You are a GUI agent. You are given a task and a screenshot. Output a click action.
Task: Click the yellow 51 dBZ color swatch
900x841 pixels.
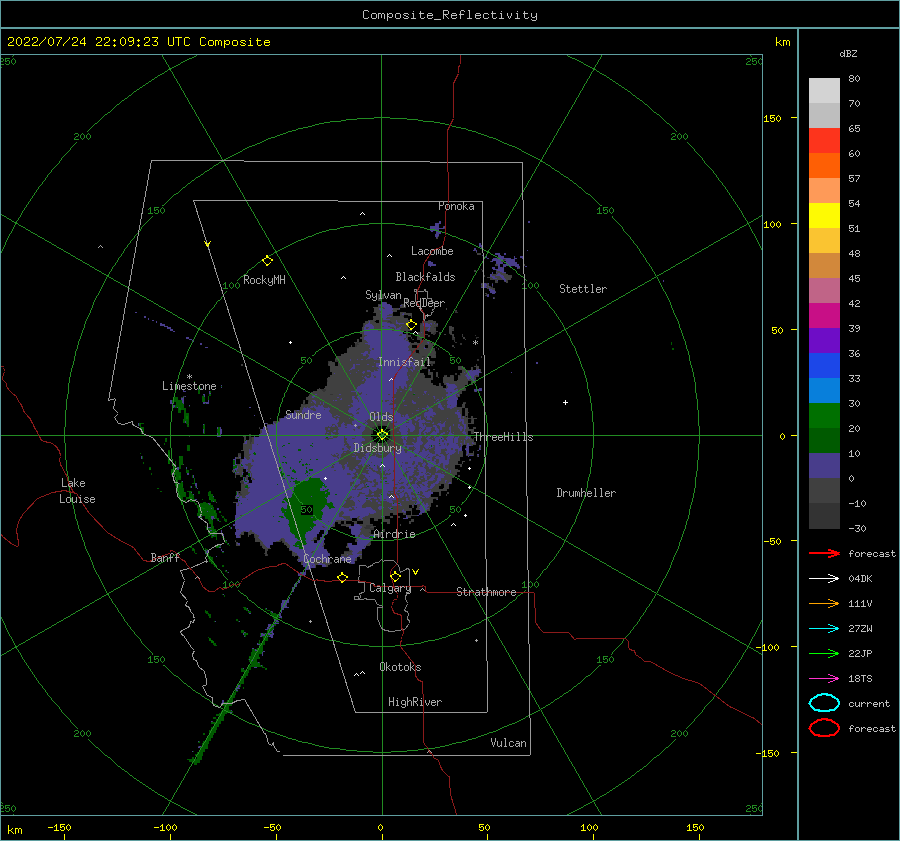824,215
